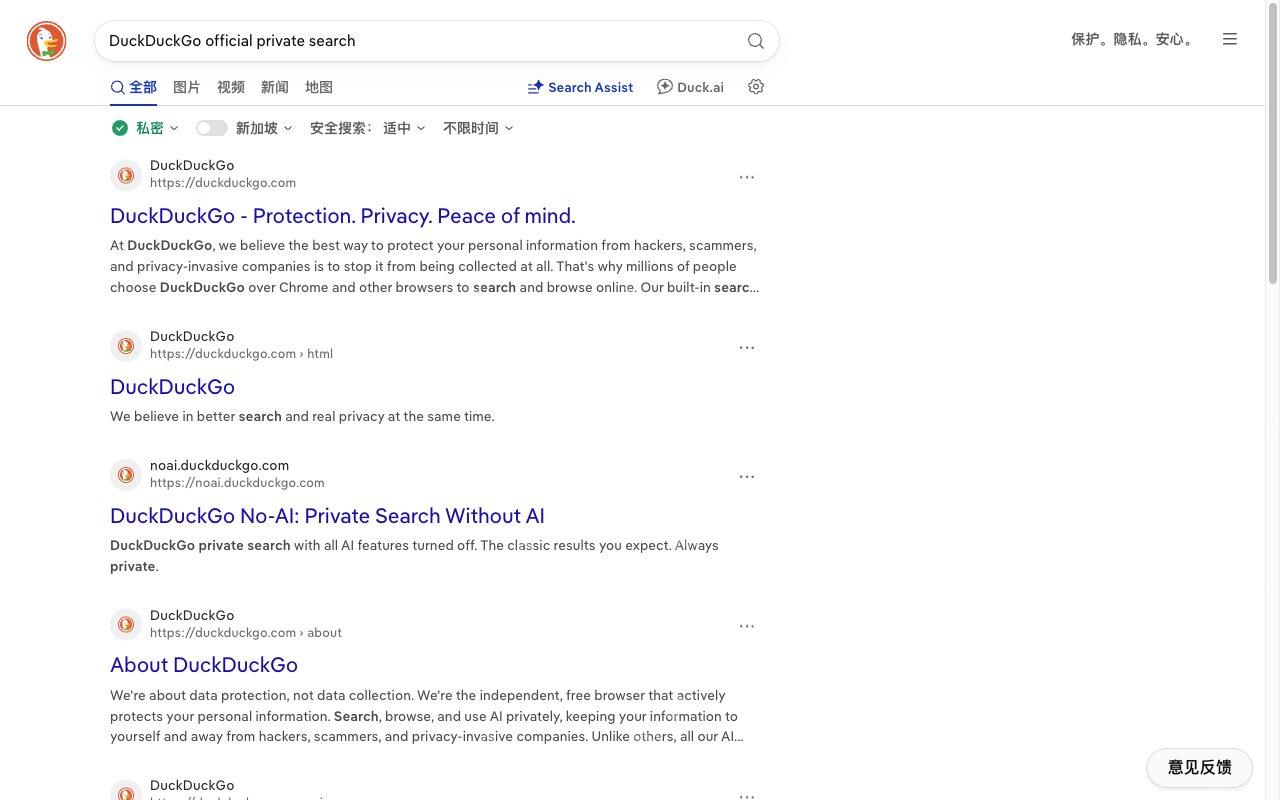The height and width of the screenshot is (800, 1280).
Task: Expand the 不限时间 time filter
Action: coord(478,128)
